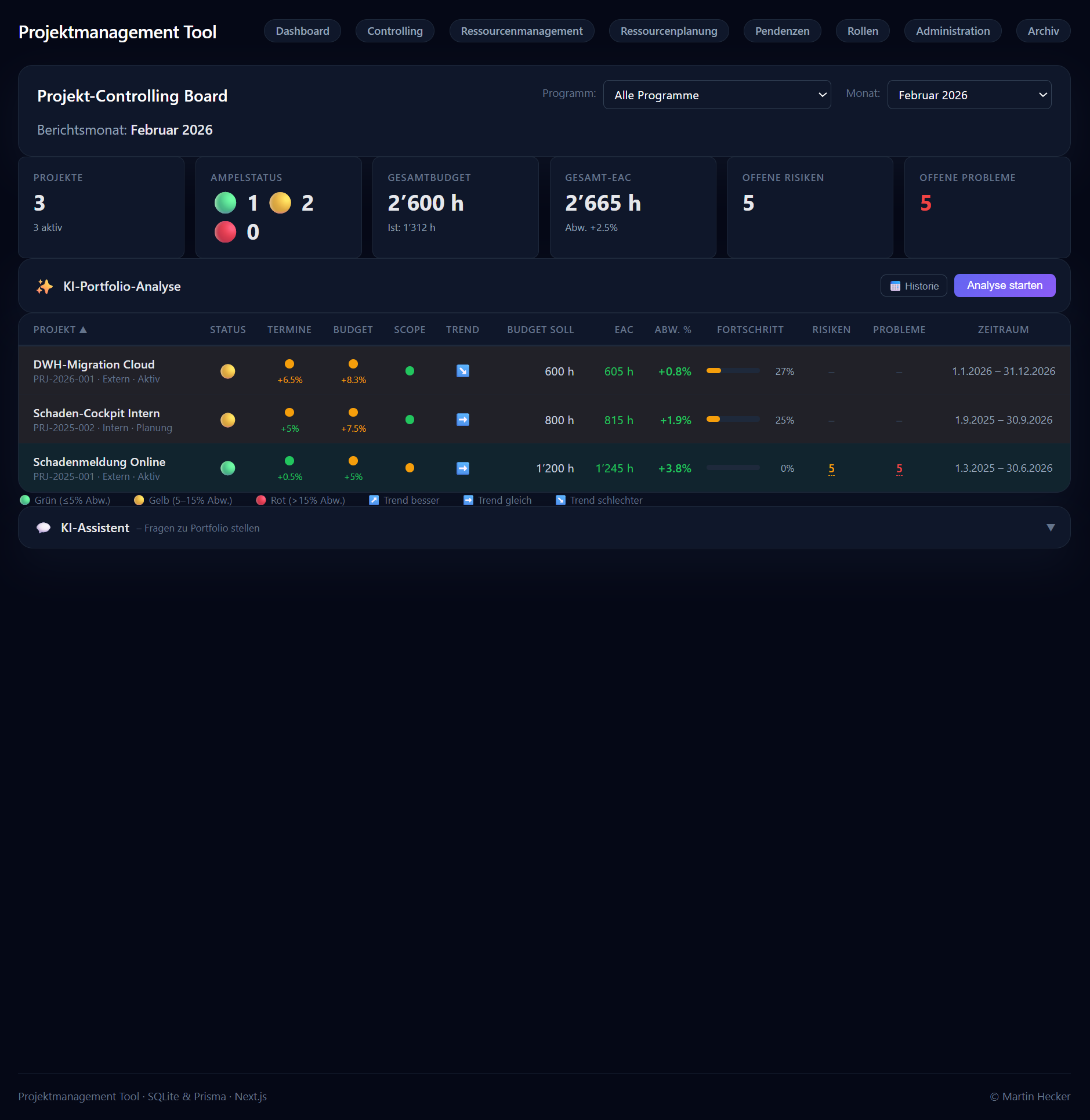Open the Rollen tab
This screenshot has width=1090, height=1120.
[x=863, y=31]
